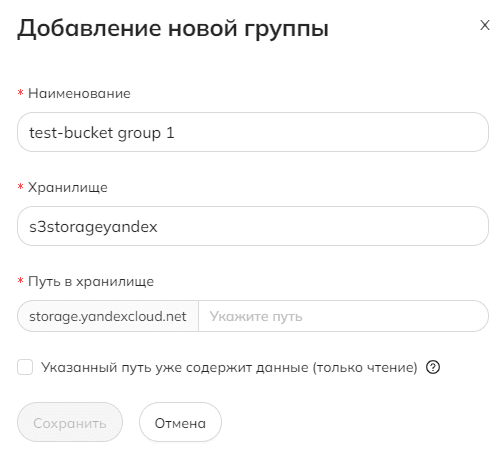The width and height of the screenshot is (503, 457).
Task: Click required asterisk beside Хранилище
Action: tap(20, 187)
